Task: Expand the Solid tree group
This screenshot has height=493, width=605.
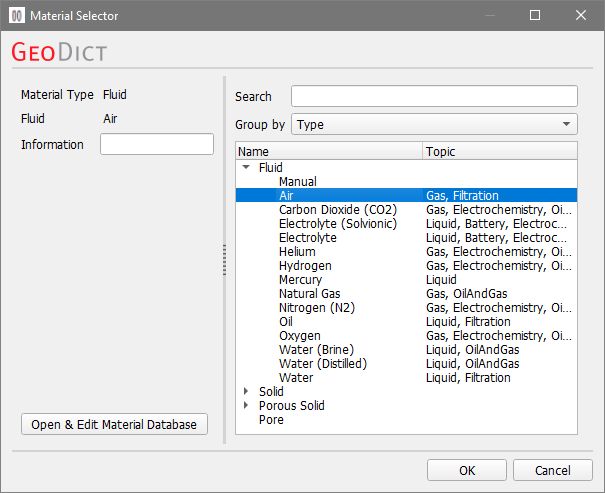Action: pos(246,391)
